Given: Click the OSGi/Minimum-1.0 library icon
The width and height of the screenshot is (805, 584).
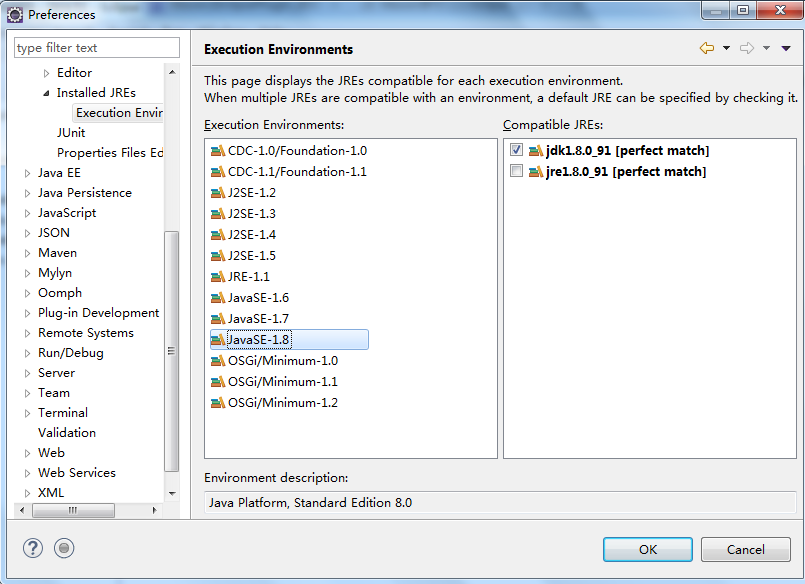Looking at the screenshot, I should click(x=218, y=361).
